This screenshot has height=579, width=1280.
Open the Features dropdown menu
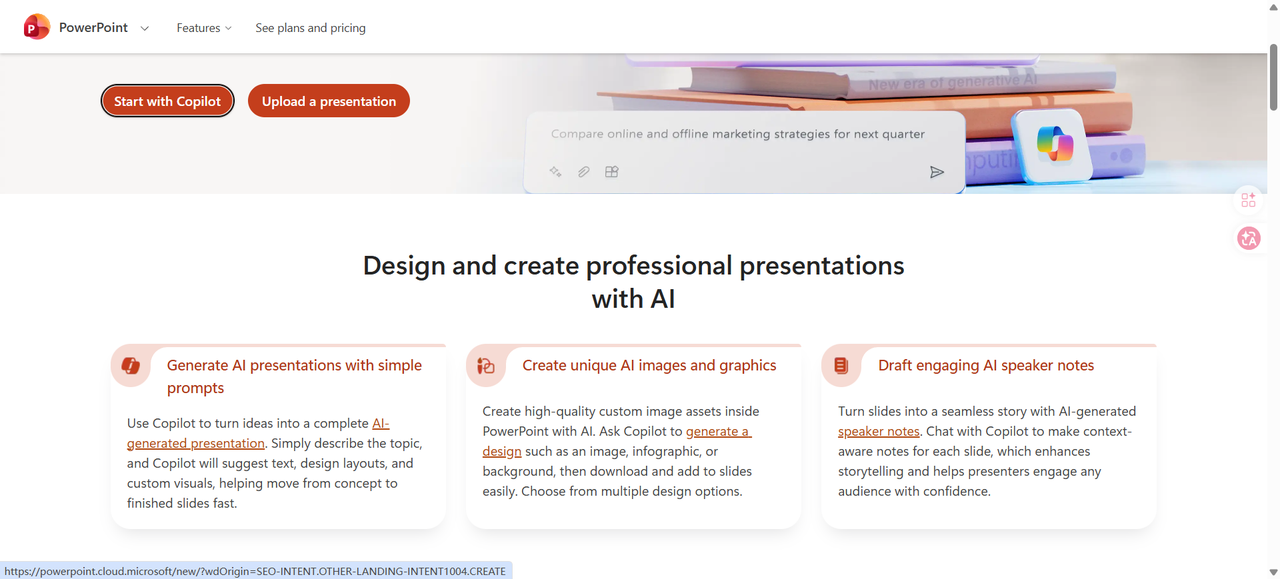[204, 28]
